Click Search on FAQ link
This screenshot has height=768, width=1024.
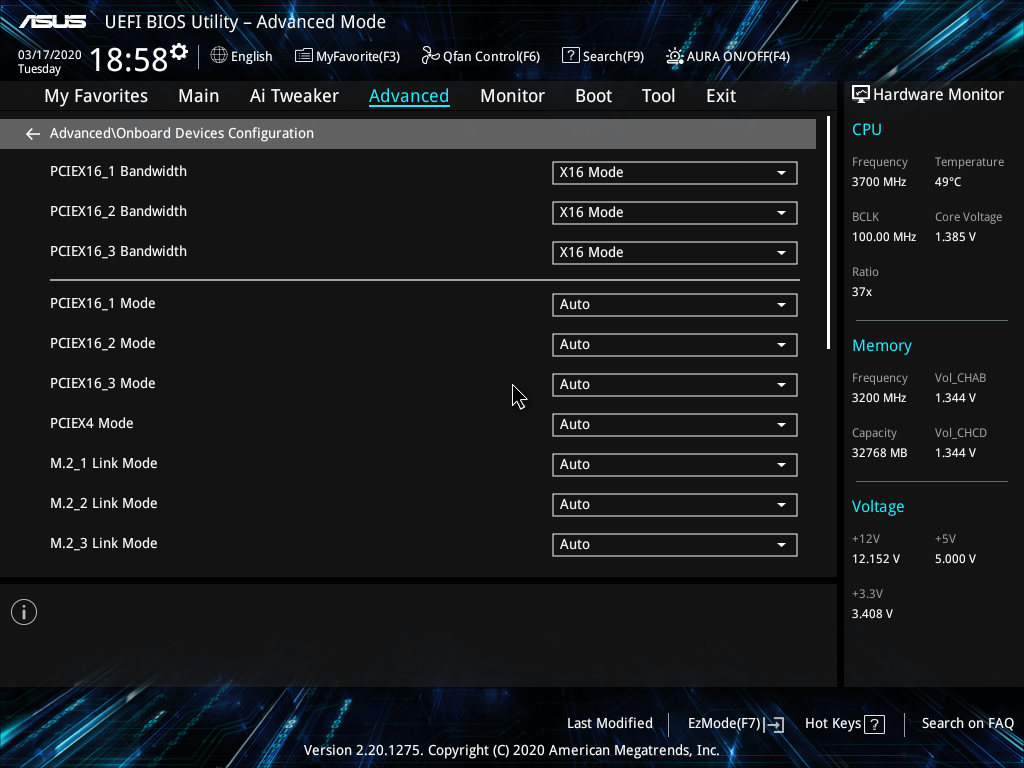point(967,723)
